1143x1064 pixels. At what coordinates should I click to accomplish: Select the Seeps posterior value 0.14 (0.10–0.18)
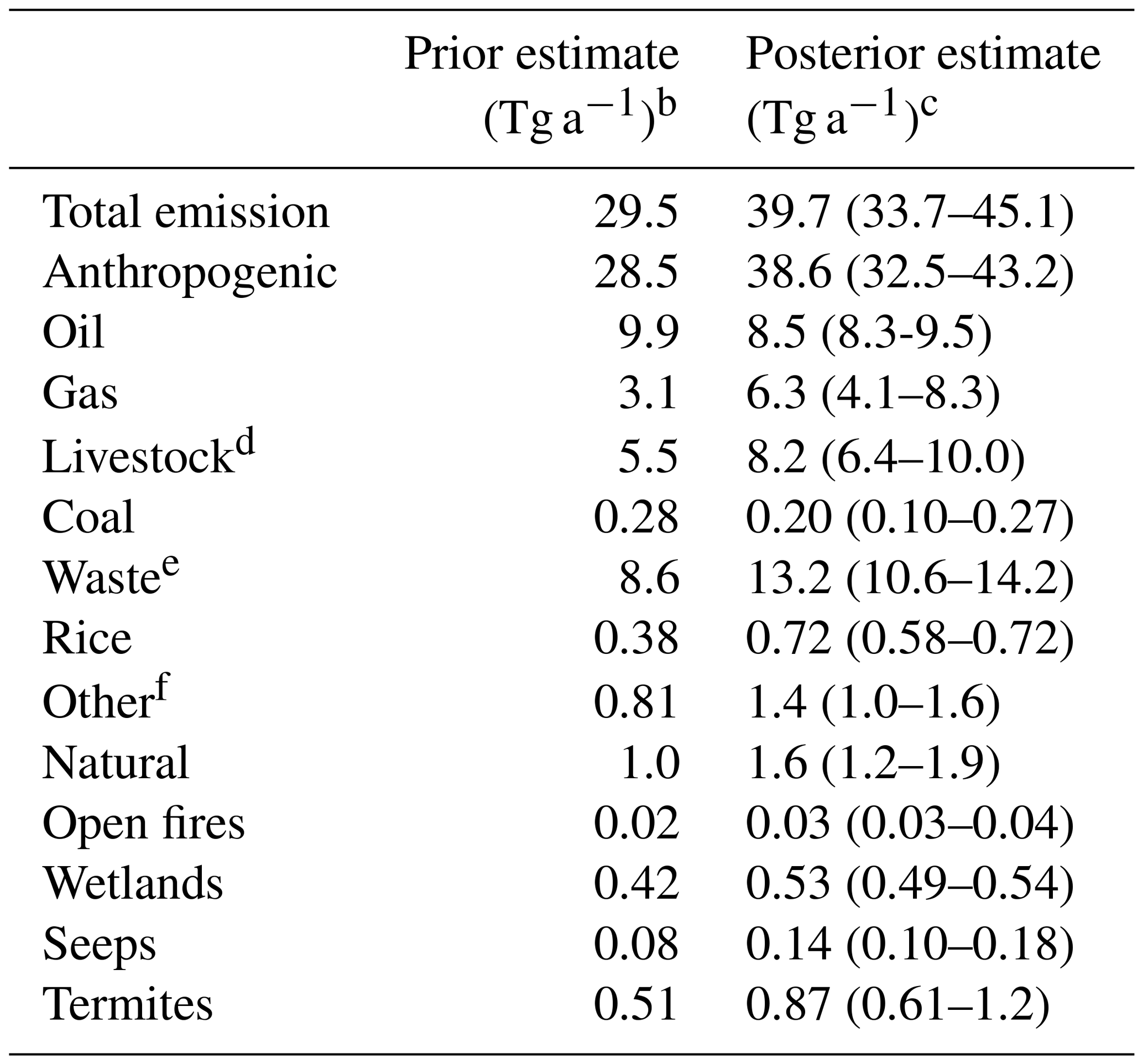910,945
